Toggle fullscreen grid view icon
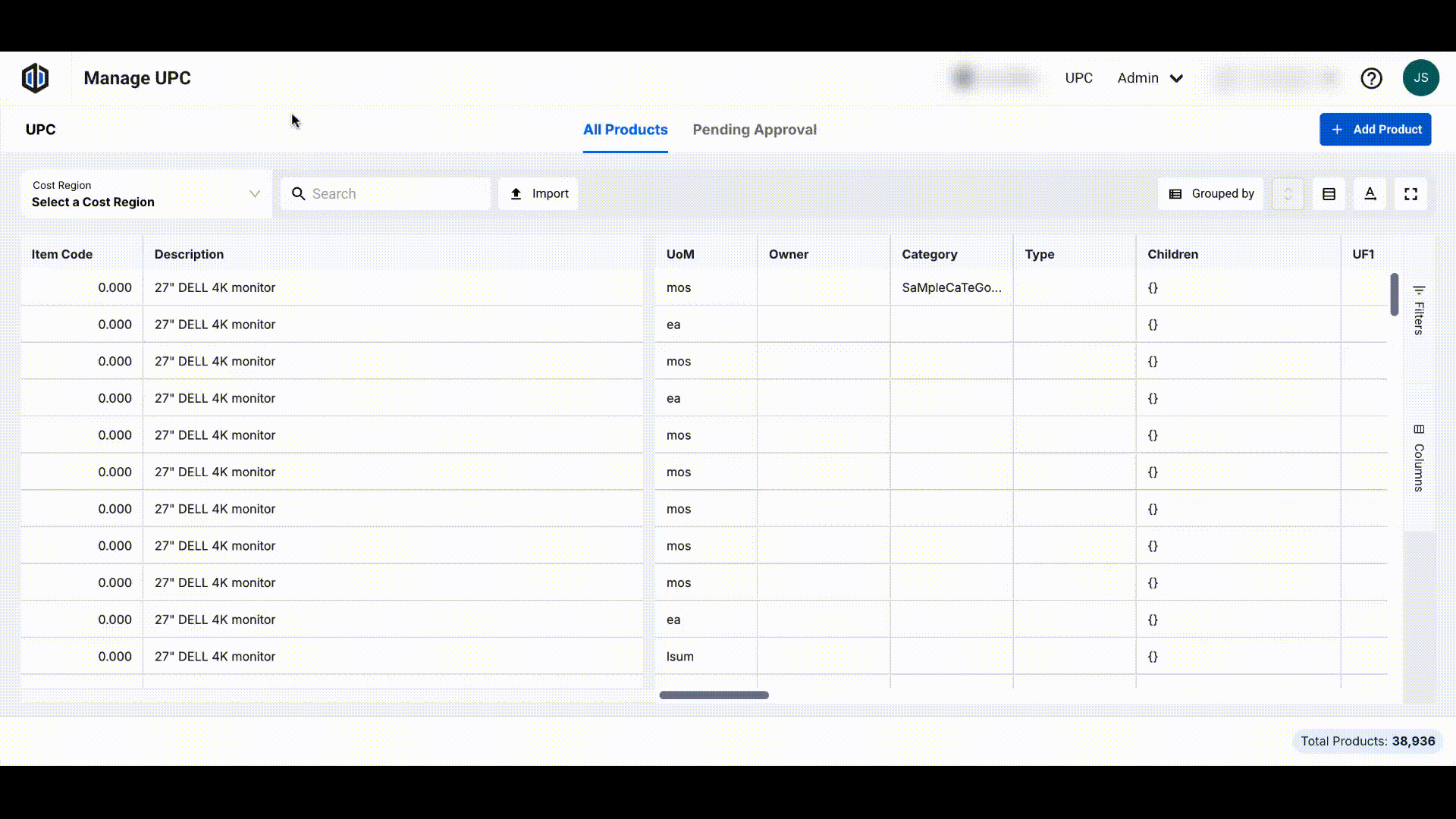Viewport: 1456px width, 819px height. tap(1410, 194)
